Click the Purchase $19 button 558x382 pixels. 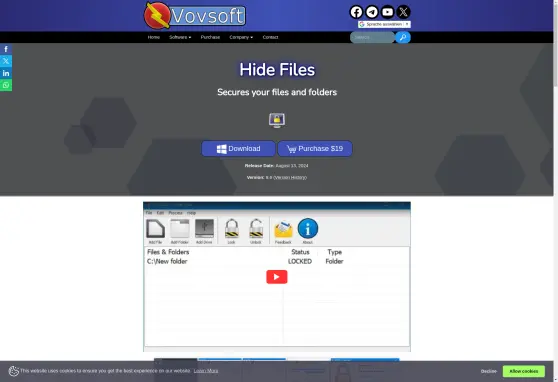pyautogui.click(x=315, y=148)
